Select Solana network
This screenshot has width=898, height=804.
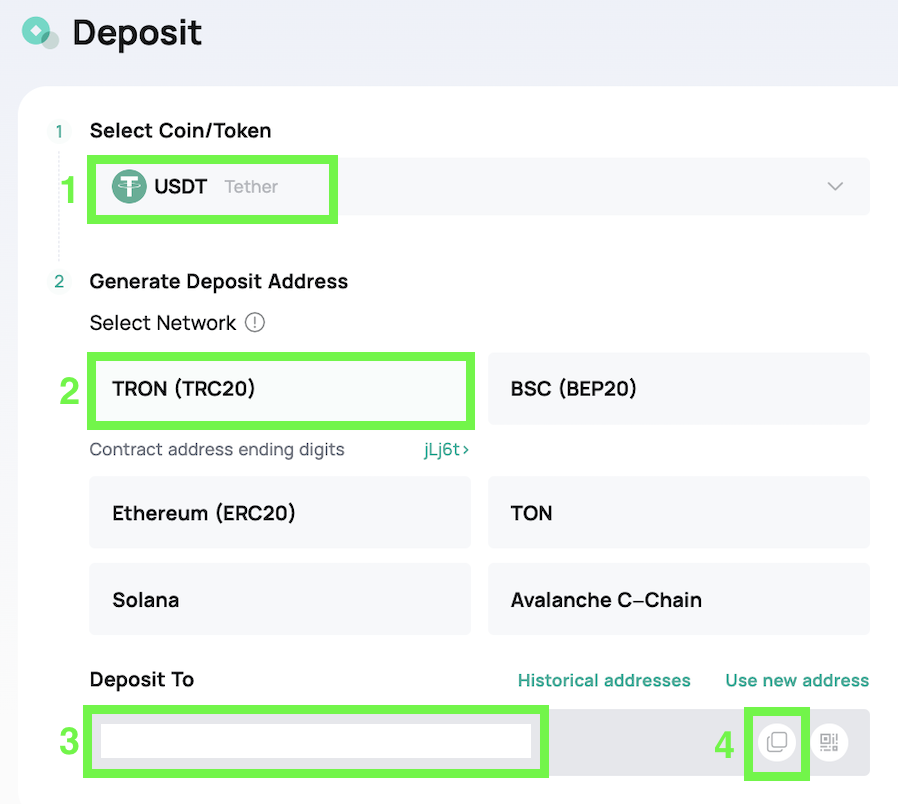click(280, 599)
